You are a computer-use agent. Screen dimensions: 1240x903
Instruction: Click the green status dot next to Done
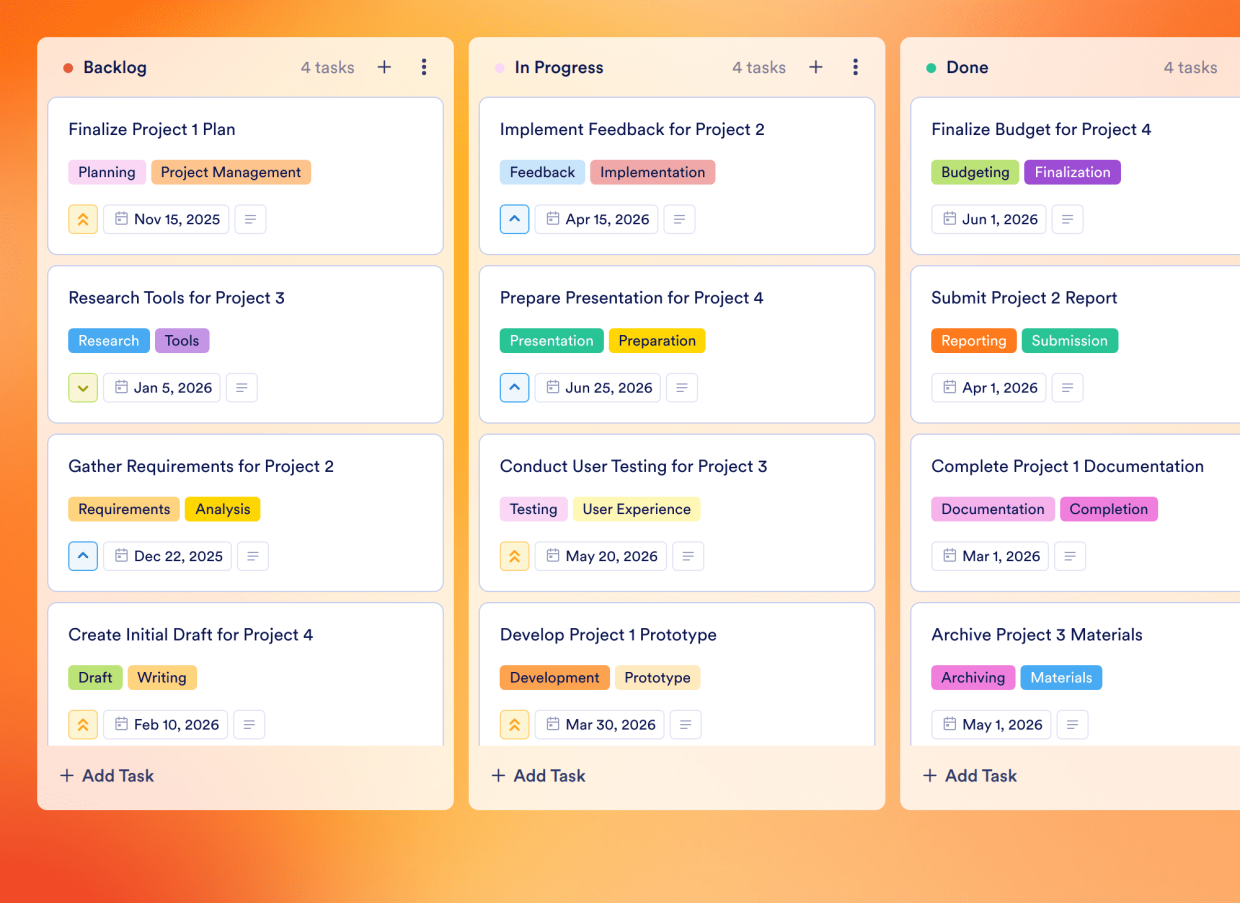coord(931,67)
